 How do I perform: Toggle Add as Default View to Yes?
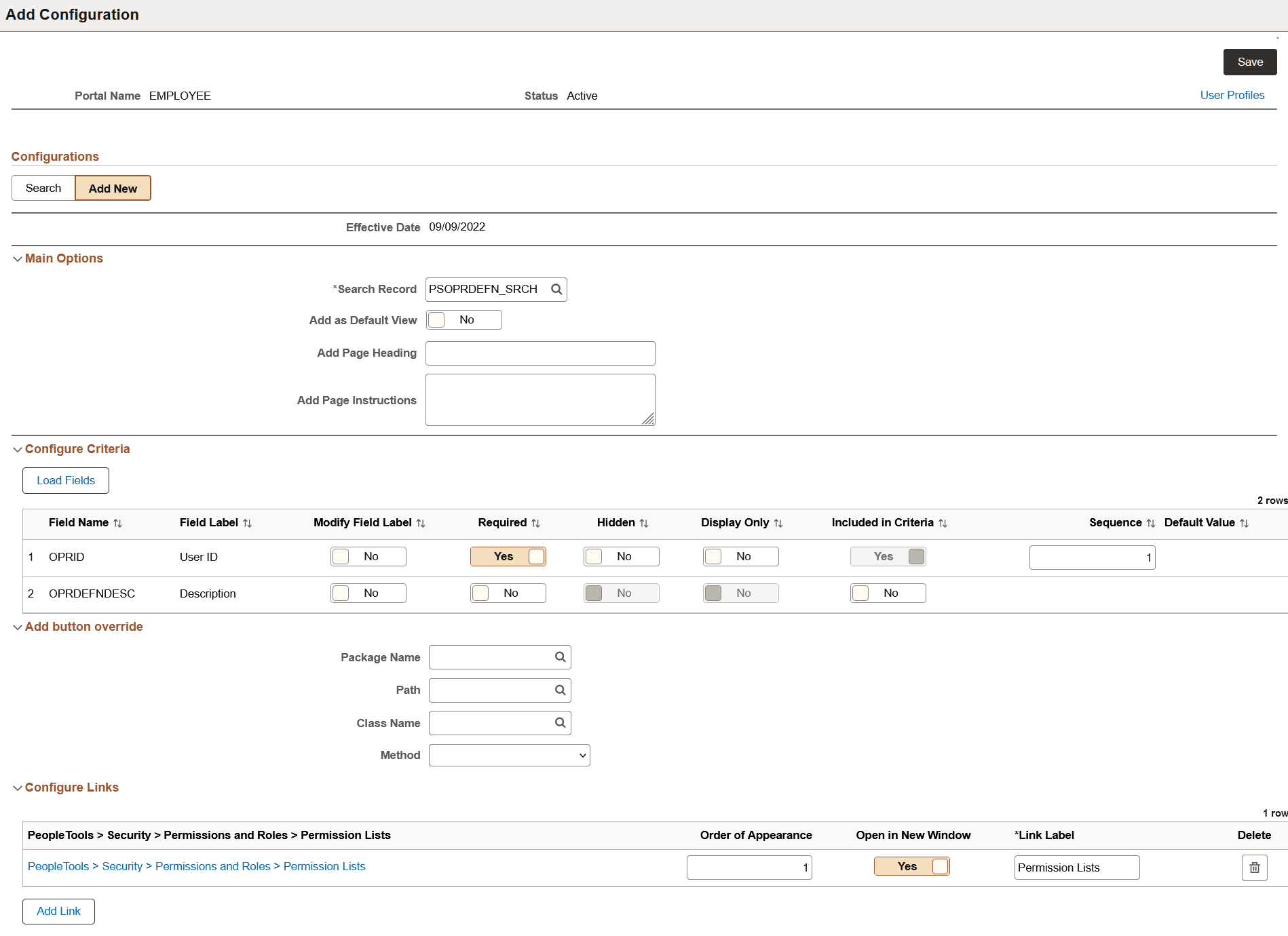coord(463,319)
